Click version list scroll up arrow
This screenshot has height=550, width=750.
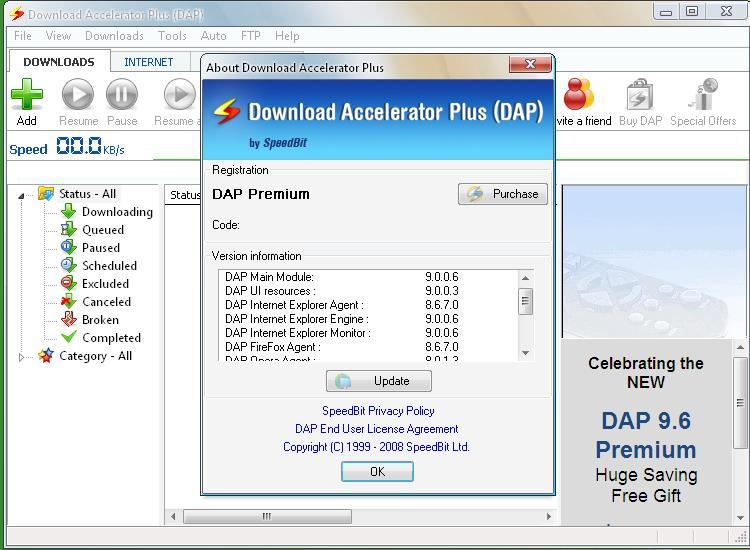pyautogui.click(x=525, y=278)
